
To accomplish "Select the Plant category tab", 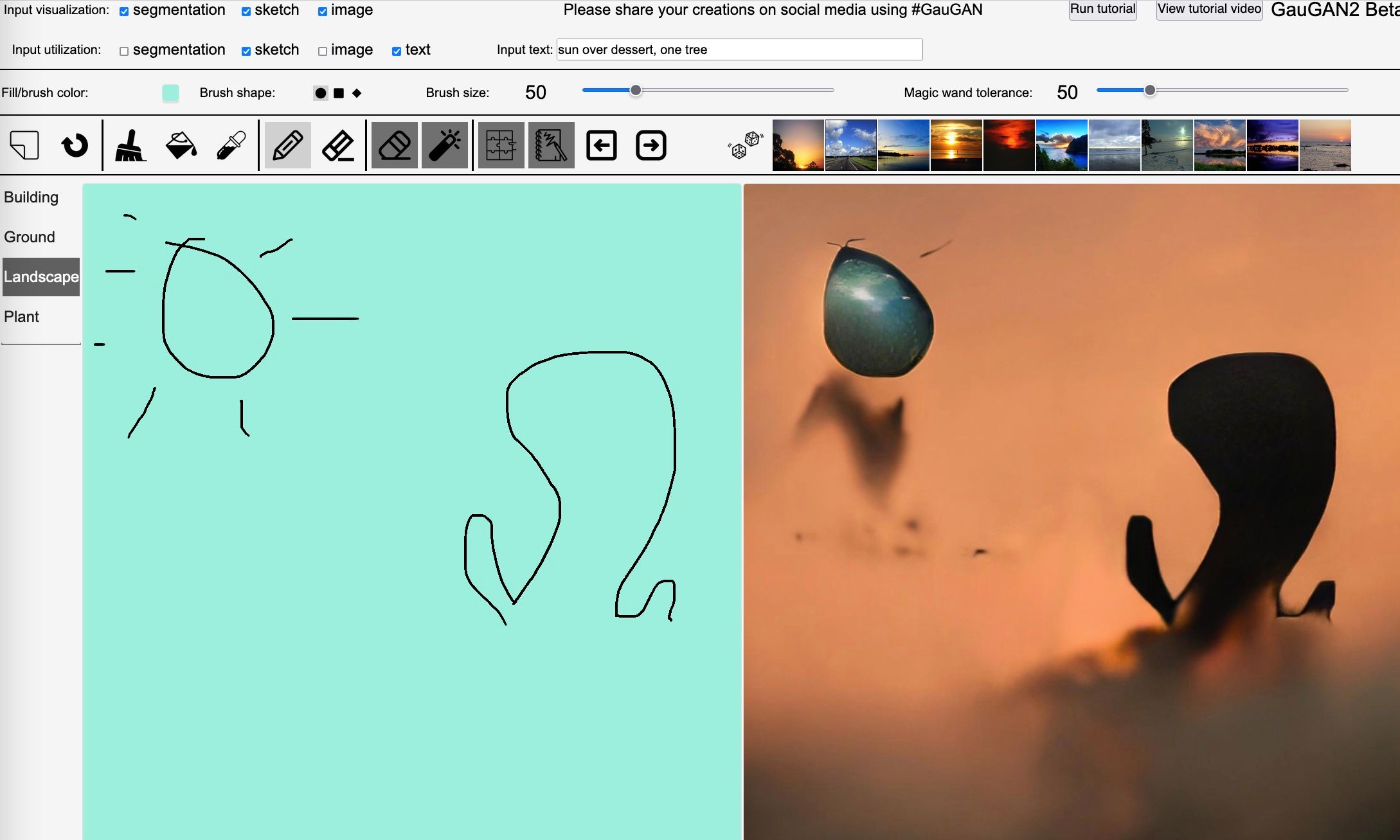I will (x=22, y=317).
